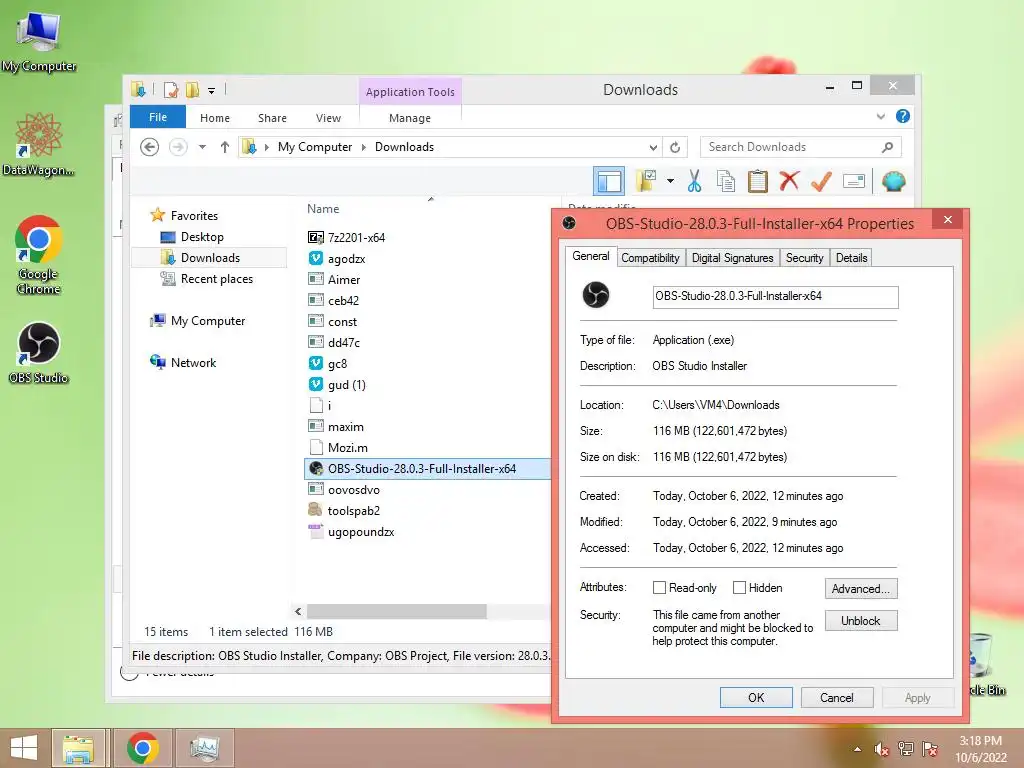Go up one level with up arrow
The height and width of the screenshot is (768, 1024).
pos(225,147)
